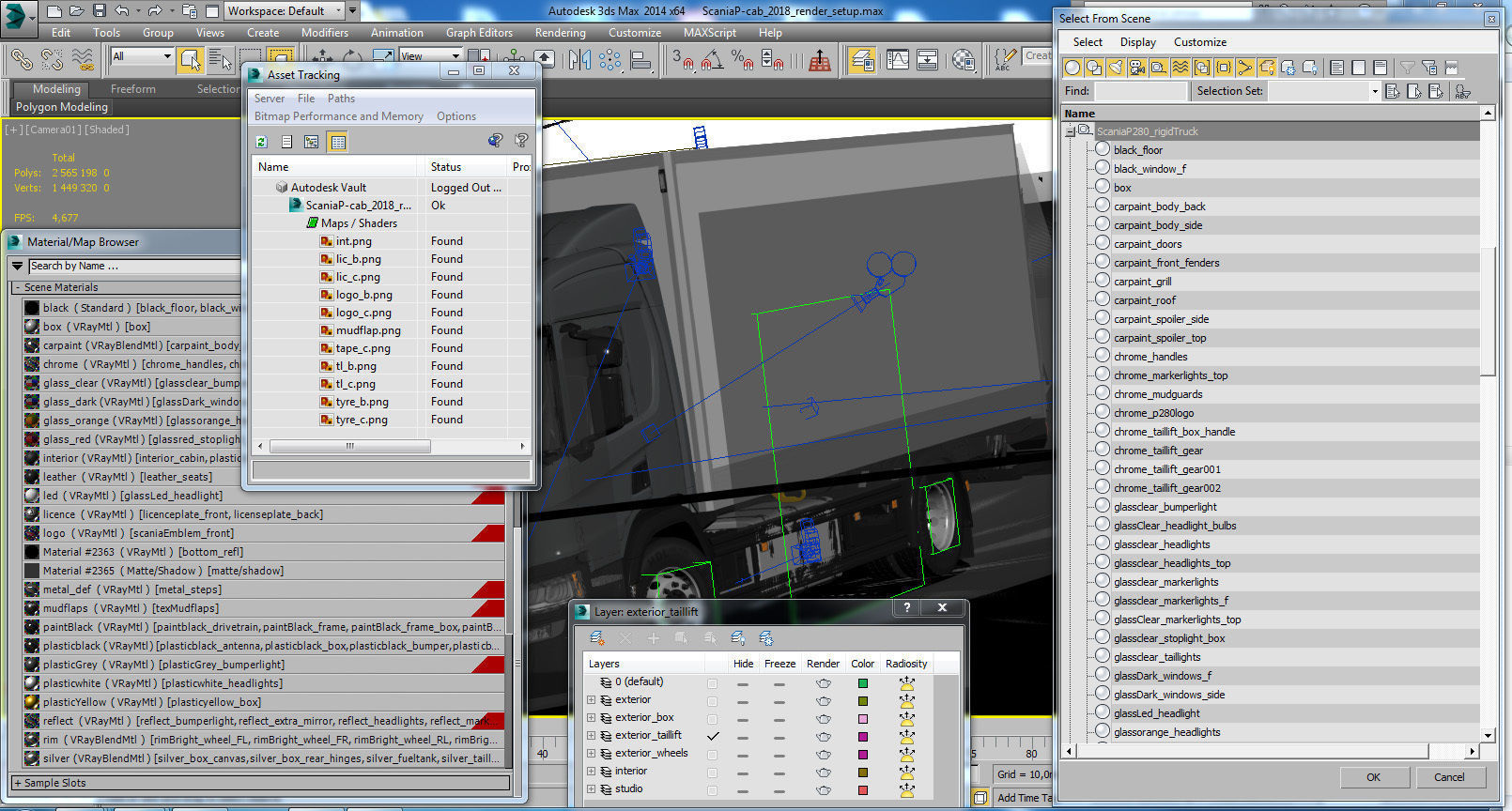Click OK in Select From Scene

[x=1373, y=777]
